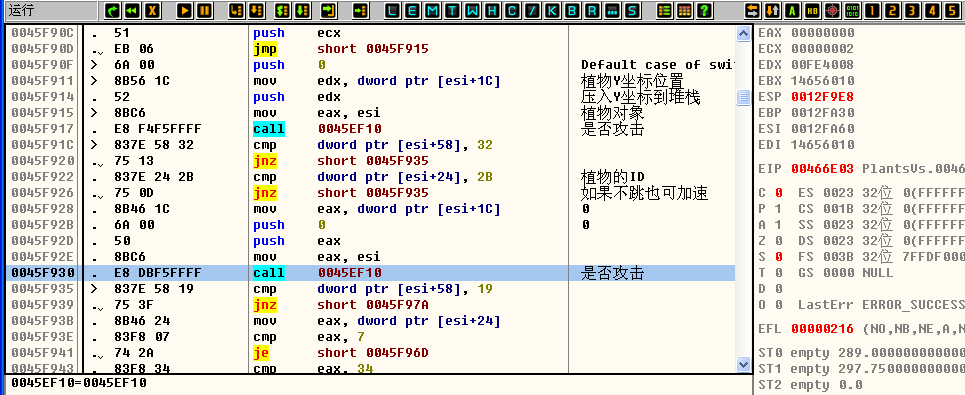Click the numbered 3 plugin icon

[x=913, y=10]
